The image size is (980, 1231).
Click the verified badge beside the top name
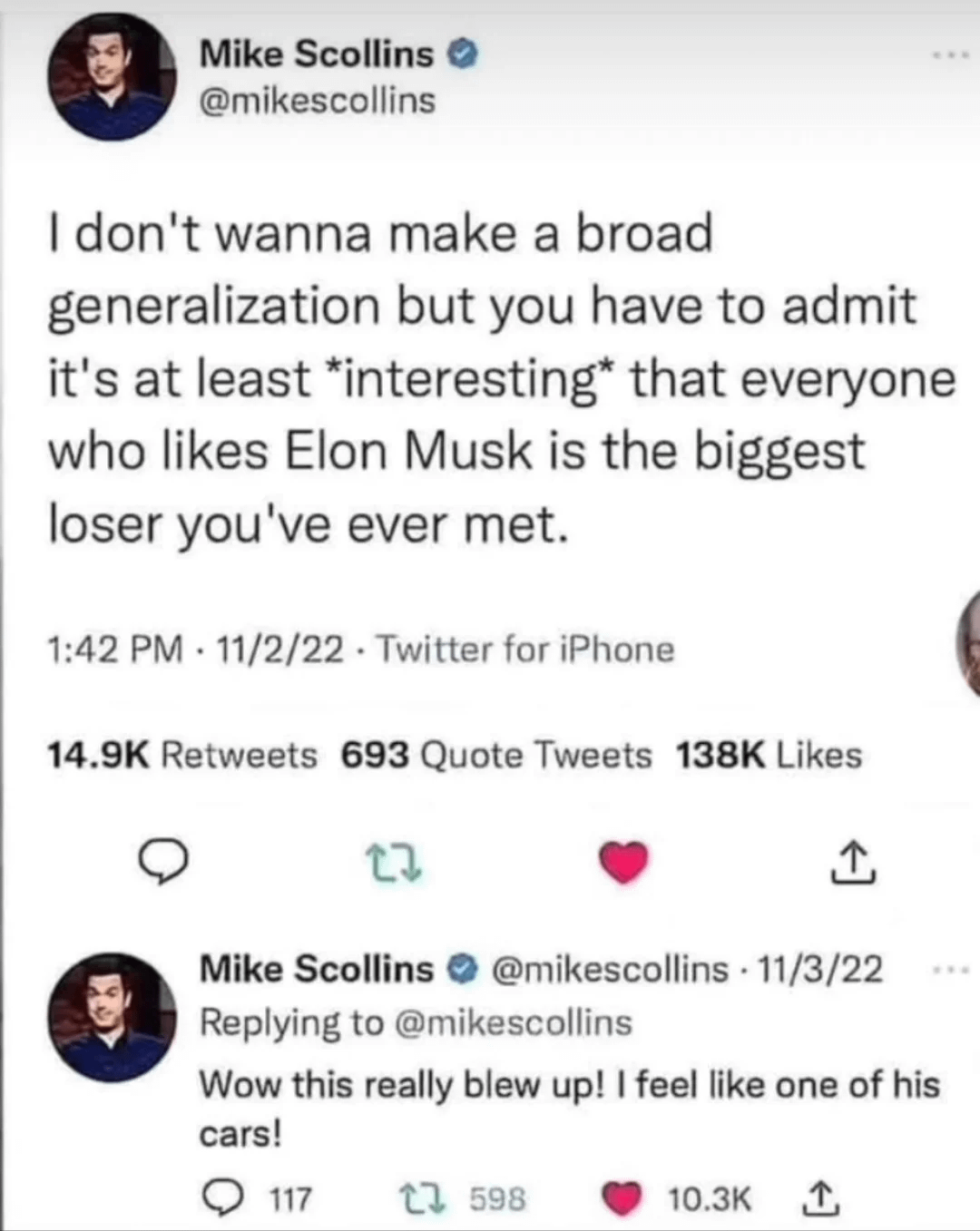[463, 55]
